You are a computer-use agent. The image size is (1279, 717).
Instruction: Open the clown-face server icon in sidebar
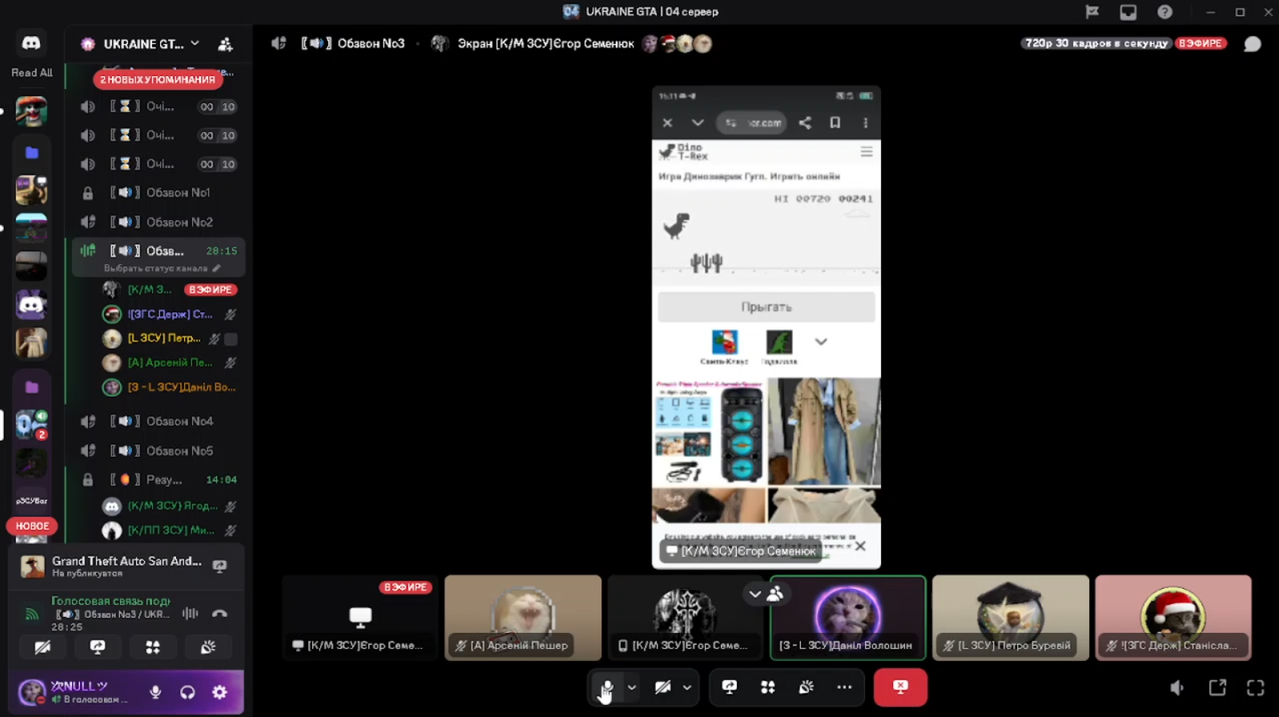pyautogui.click(x=31, y=111)
